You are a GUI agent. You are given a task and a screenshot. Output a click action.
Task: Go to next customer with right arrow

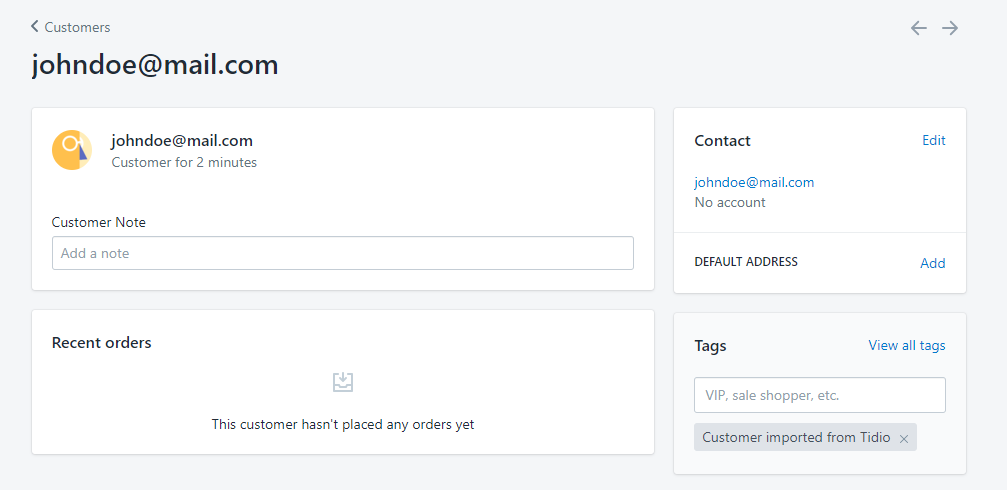pos(950,28)
